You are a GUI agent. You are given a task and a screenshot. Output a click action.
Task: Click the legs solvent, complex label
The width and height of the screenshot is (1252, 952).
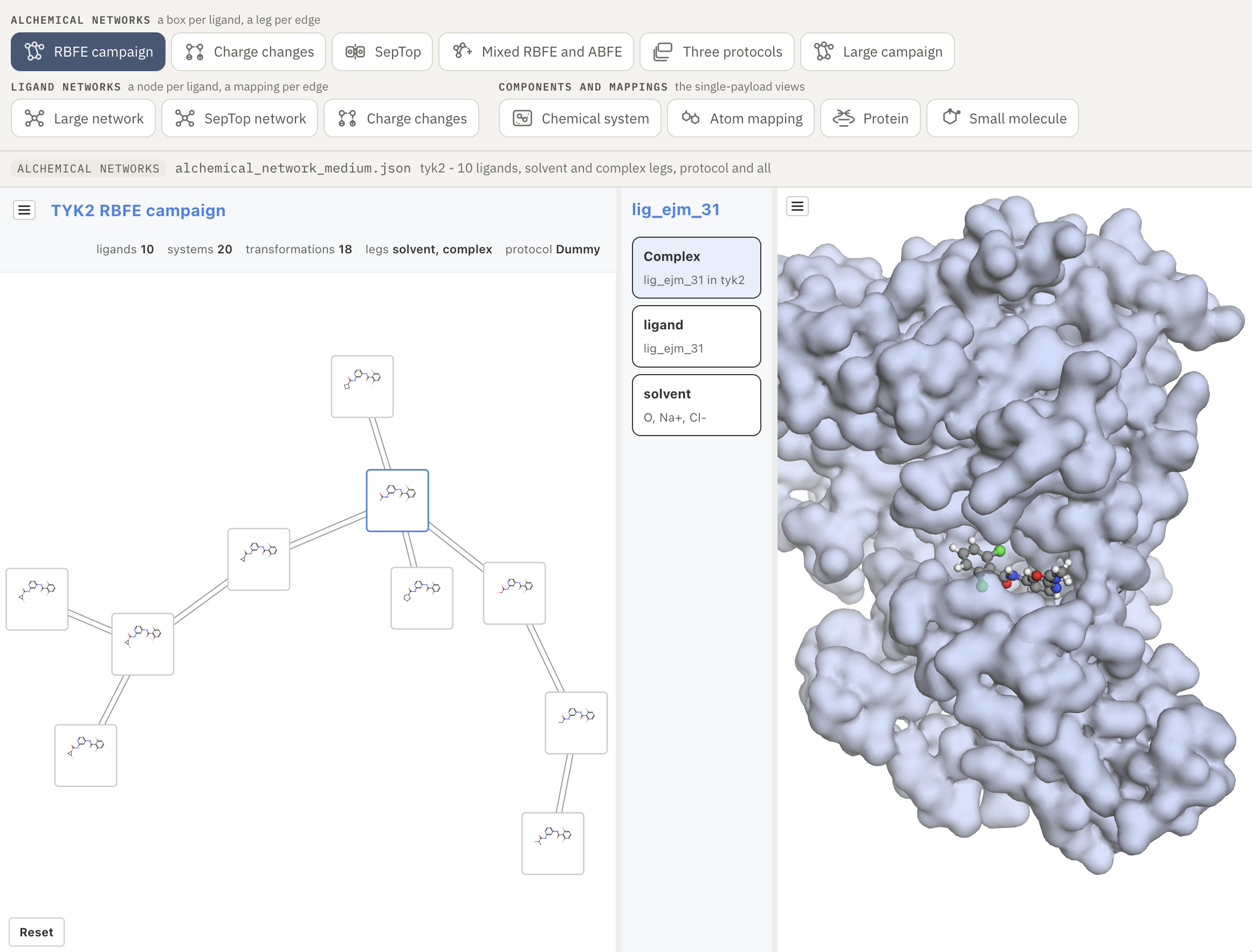(x=429, y=250)
